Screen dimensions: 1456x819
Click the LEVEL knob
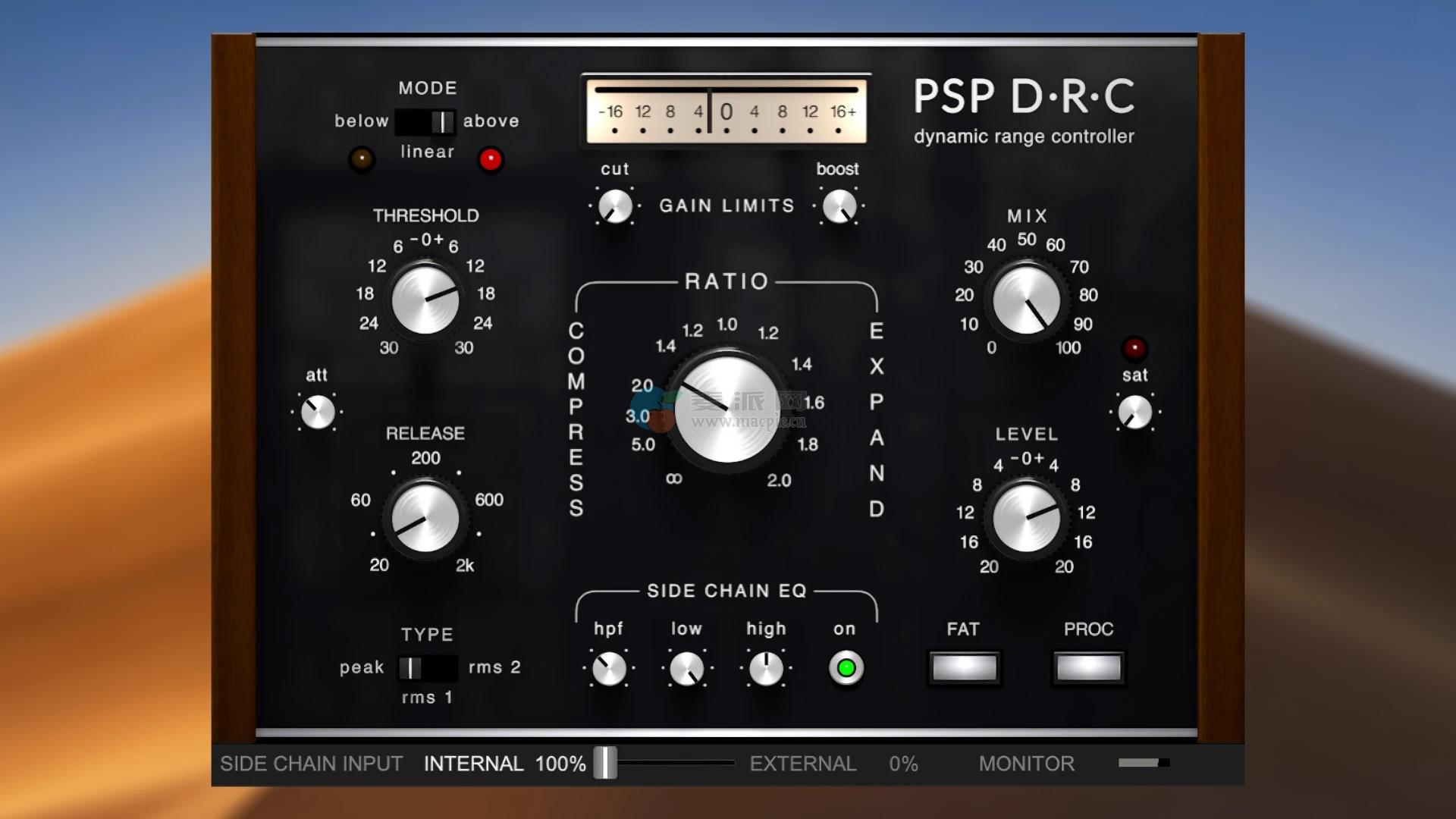pyautogui.click(x=1027, y=519)
